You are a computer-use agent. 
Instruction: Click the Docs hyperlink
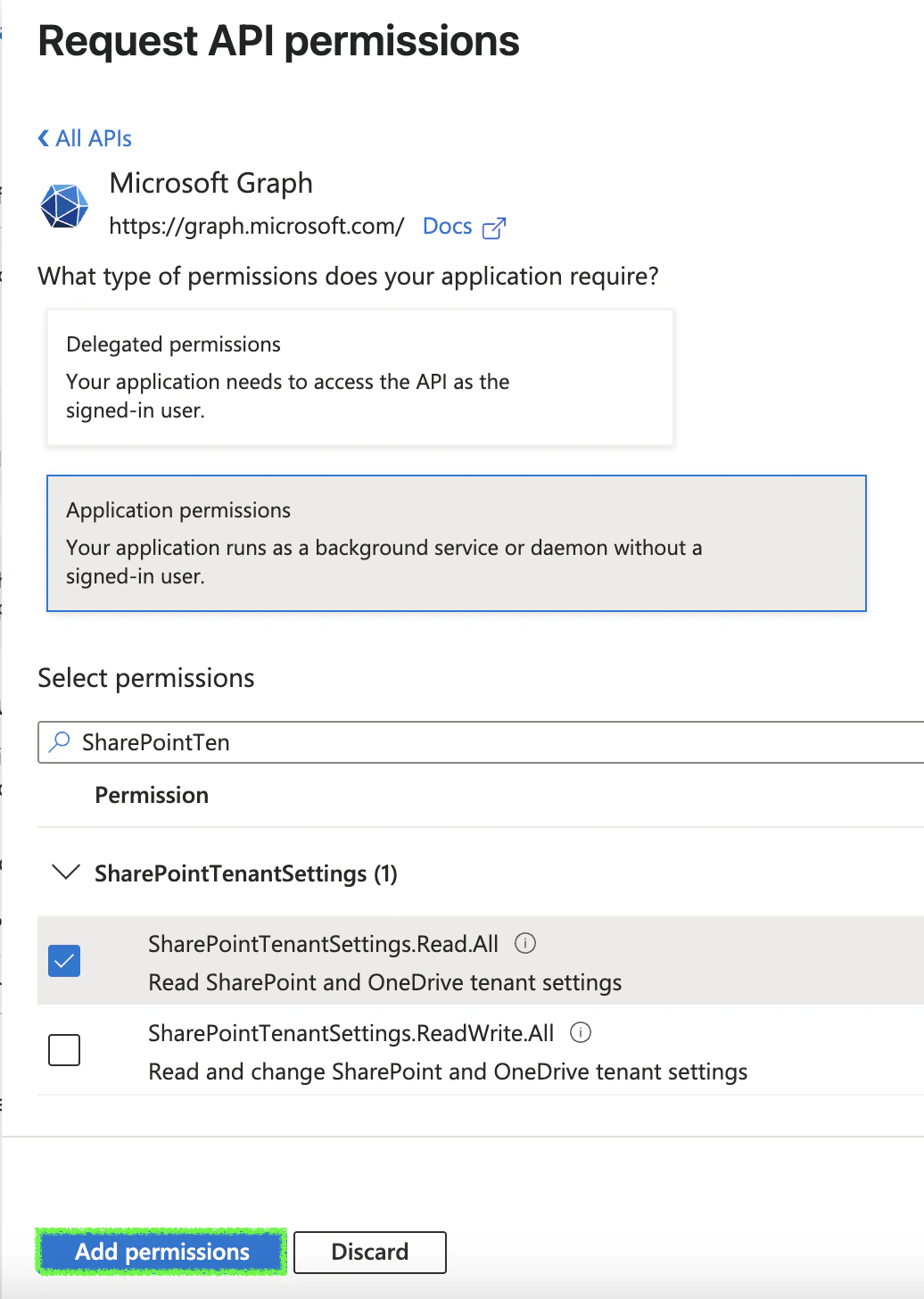[x=447, y=226]
